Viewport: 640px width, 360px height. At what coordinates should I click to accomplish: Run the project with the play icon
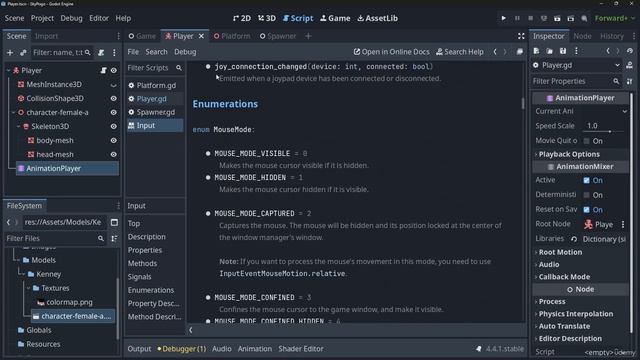point(503,18)
